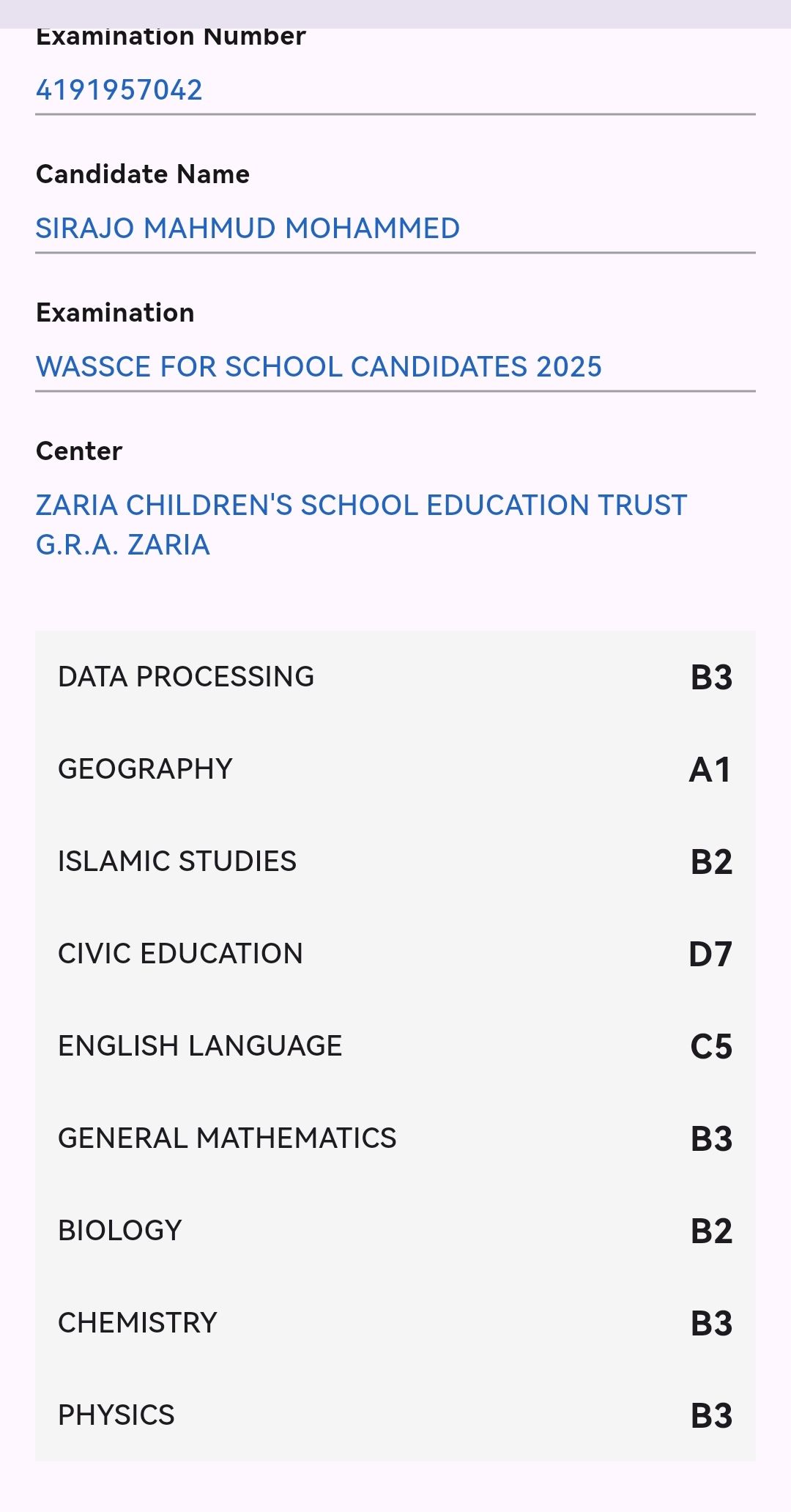Select the ENGLISH LANGUAGE subject
This screenshot has height=1512, width=791.
(x=200, y=1046)
